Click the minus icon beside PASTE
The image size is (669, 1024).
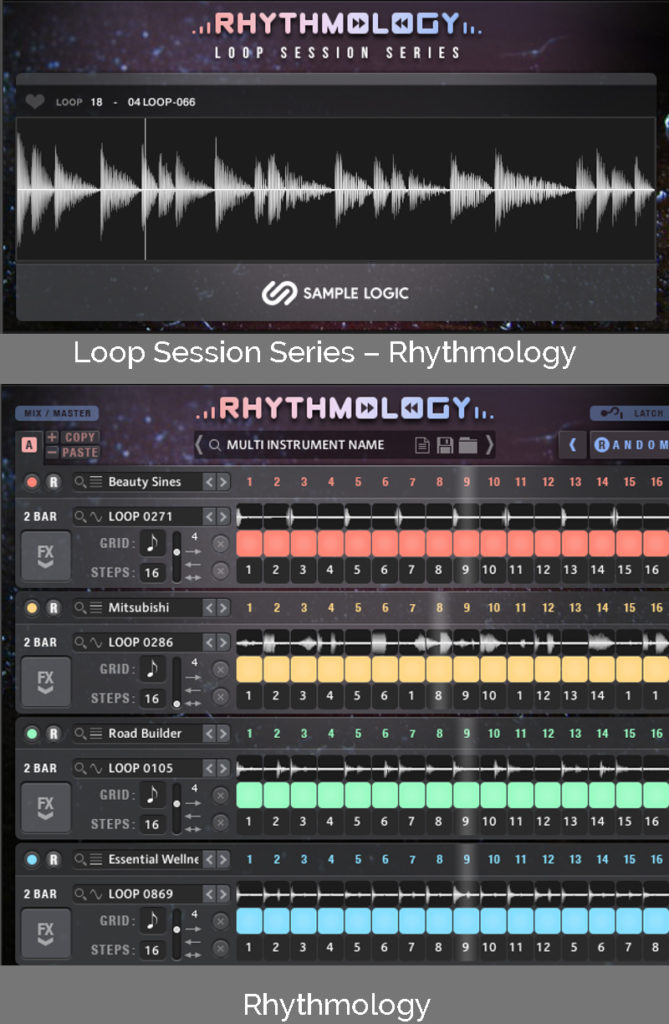click(52, 452)
